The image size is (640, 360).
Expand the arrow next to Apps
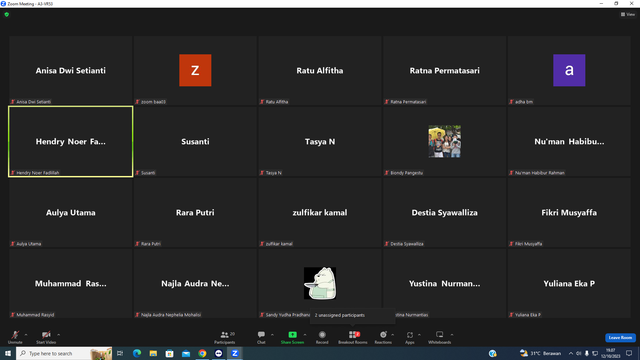pos(419,335)
